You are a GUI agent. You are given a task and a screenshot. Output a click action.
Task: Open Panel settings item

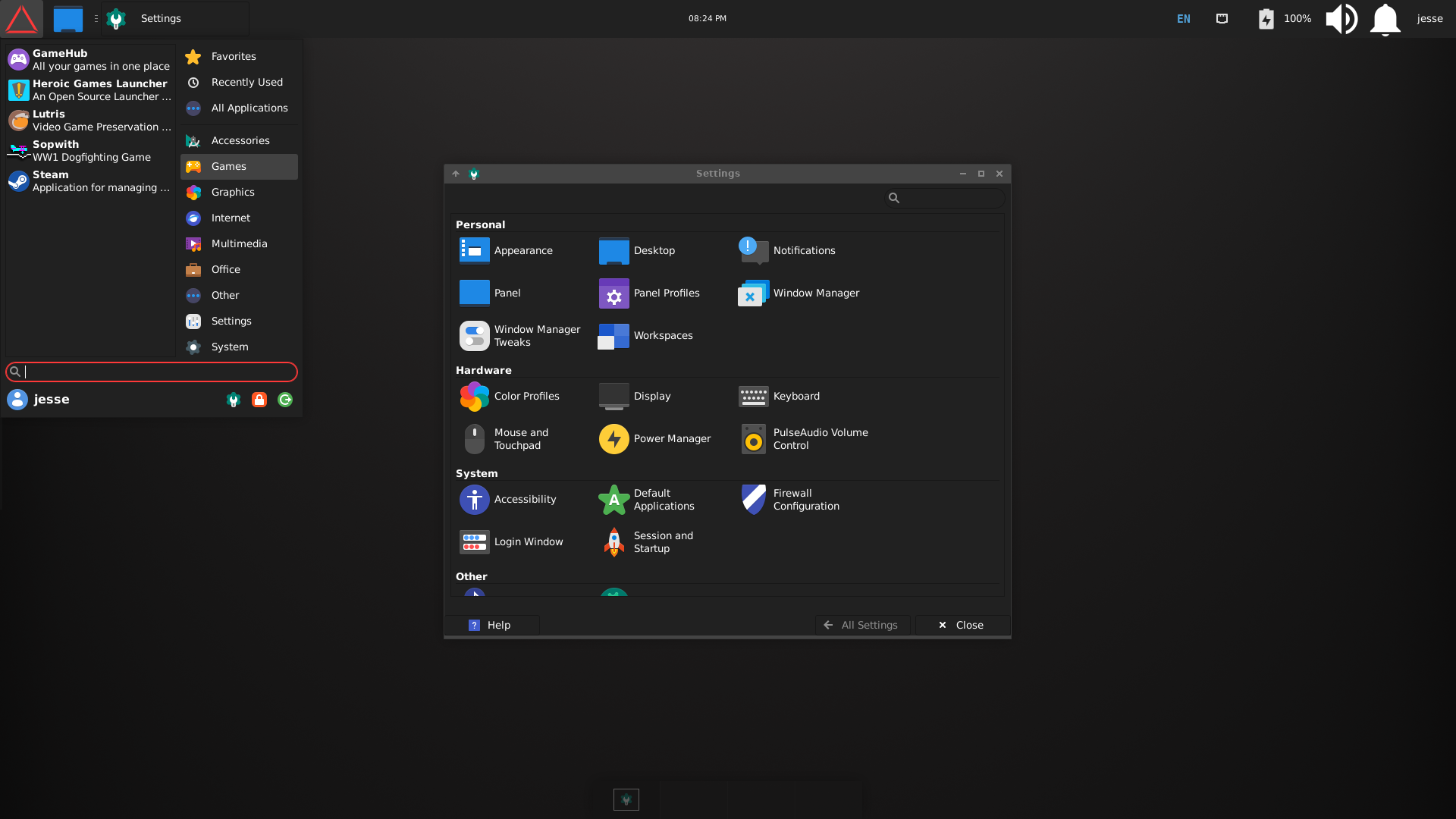[x=491, y=293]
